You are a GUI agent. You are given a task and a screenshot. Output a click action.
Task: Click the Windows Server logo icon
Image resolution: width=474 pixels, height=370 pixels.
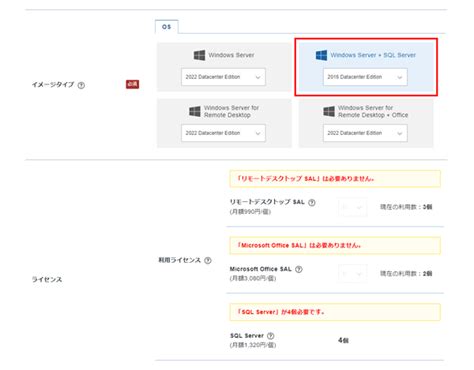[199, 55]
